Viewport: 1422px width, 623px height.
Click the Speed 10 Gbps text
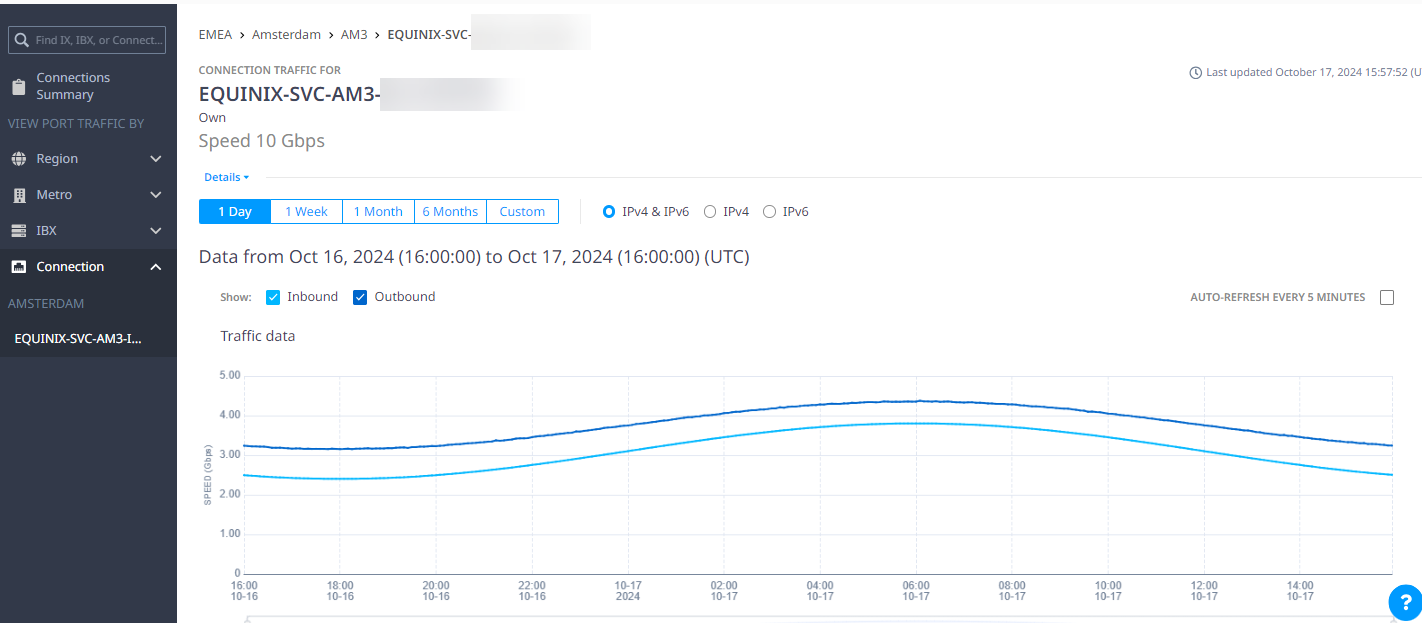[x=262, y=141]
